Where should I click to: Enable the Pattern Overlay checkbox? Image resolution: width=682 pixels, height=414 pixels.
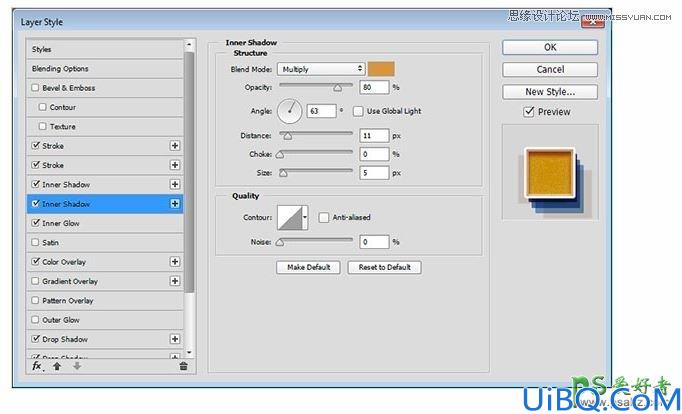[x=35, y=300]
